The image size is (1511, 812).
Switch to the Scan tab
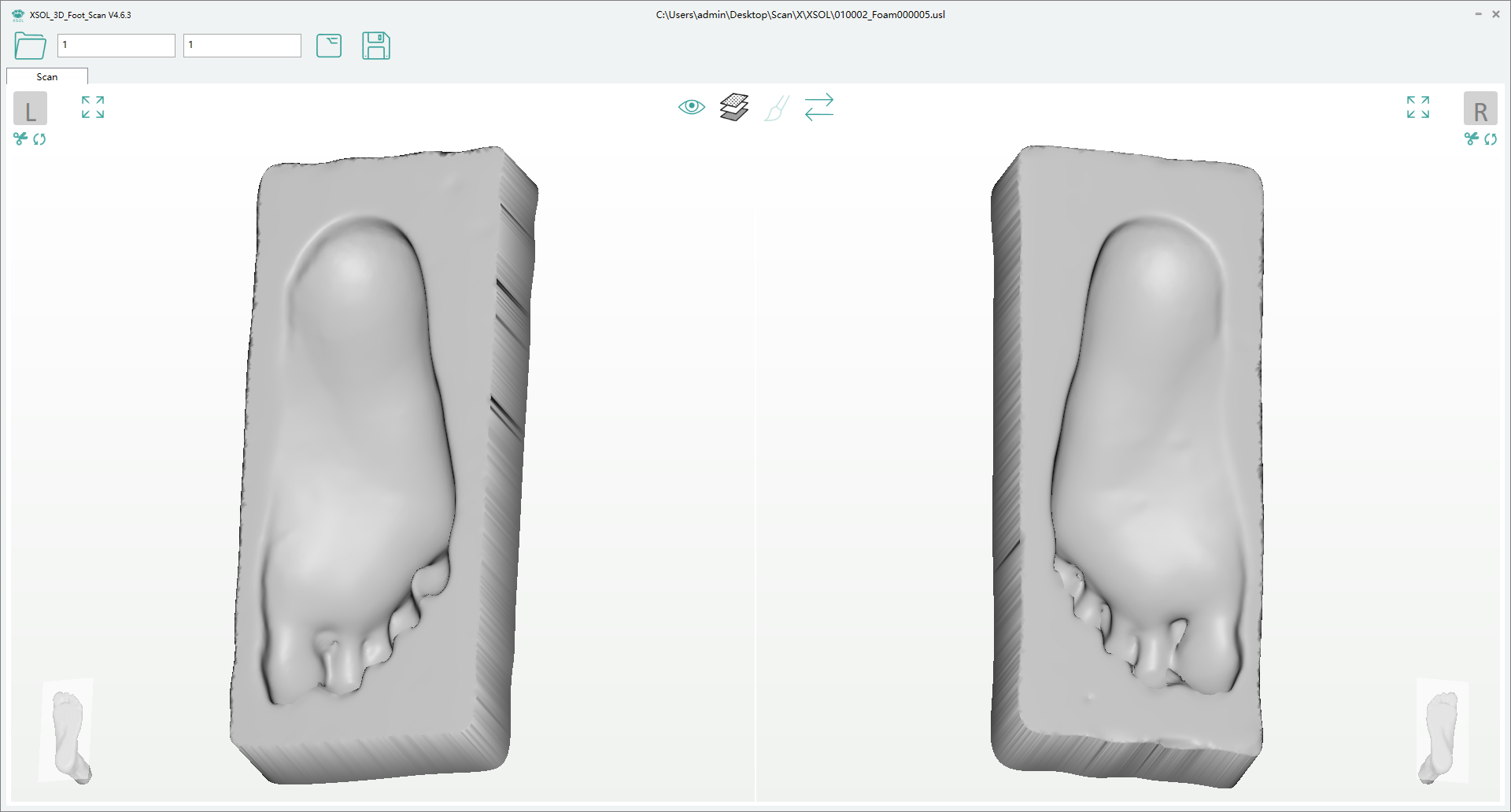tap(46, 76)
